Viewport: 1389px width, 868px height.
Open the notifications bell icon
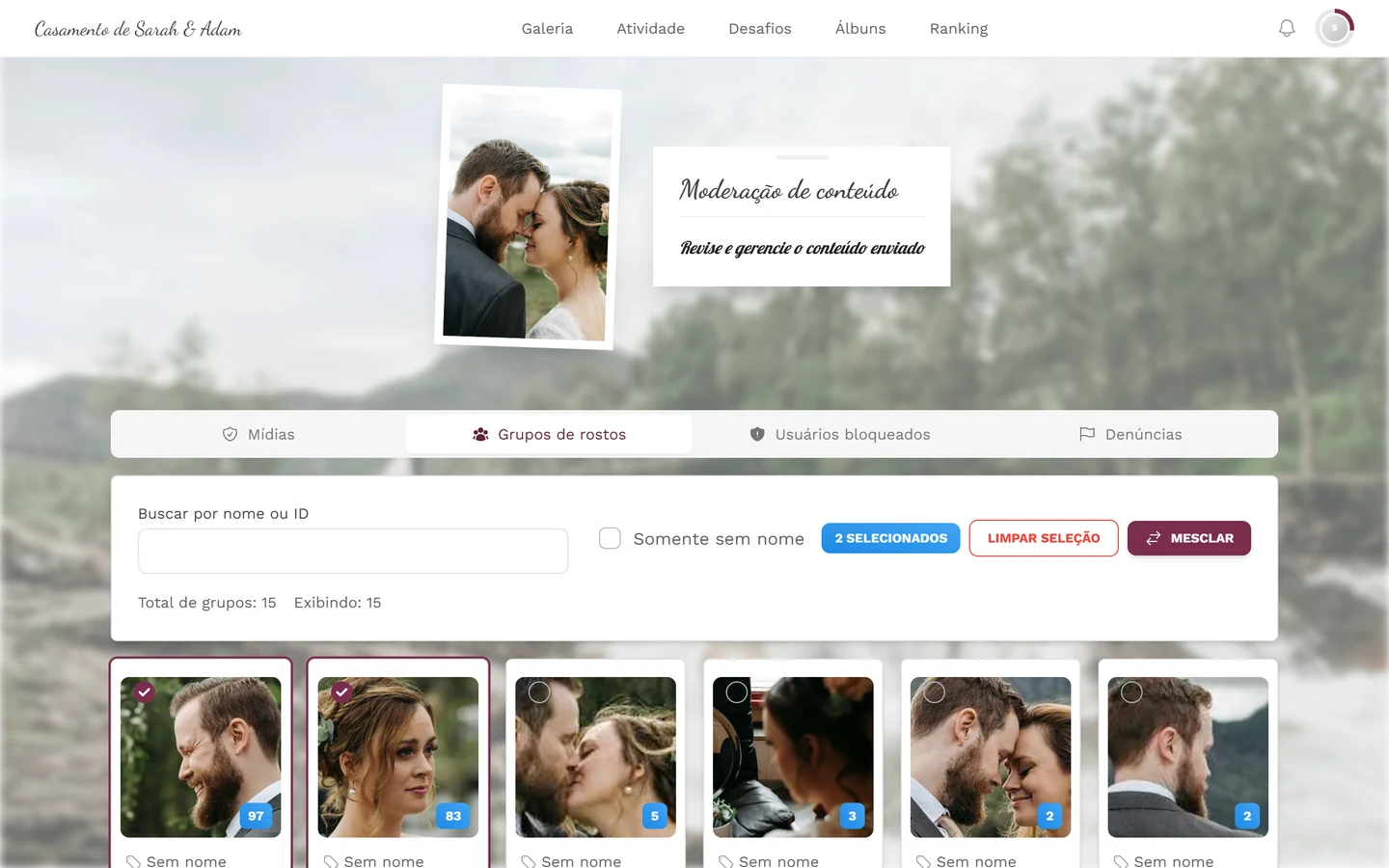click(1287, 29)
